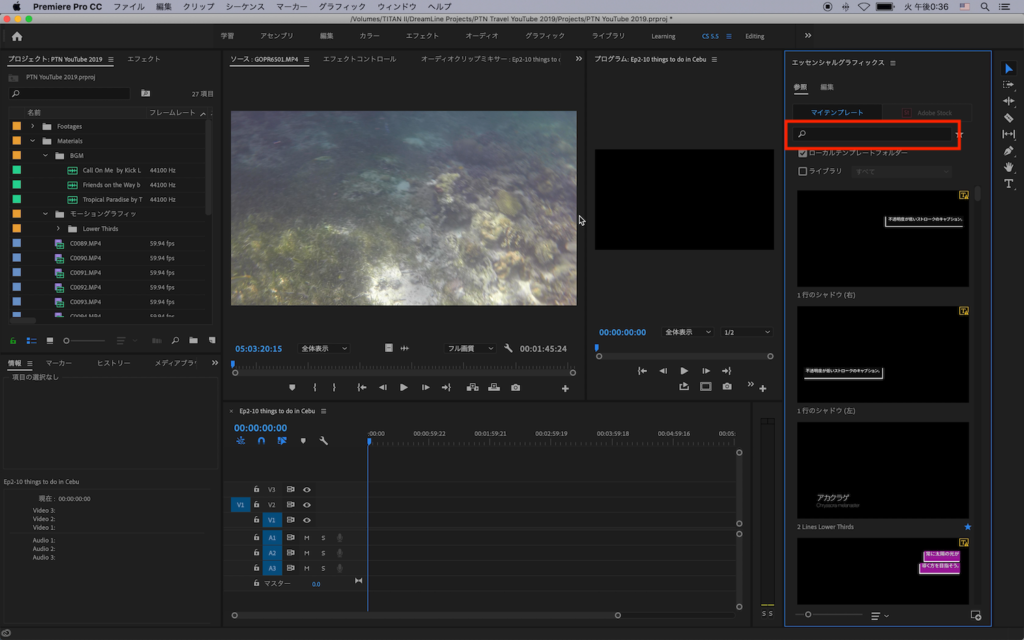The image size is (1024, 640).
Task: Select the Type tool
Action: coord(1008,184)
